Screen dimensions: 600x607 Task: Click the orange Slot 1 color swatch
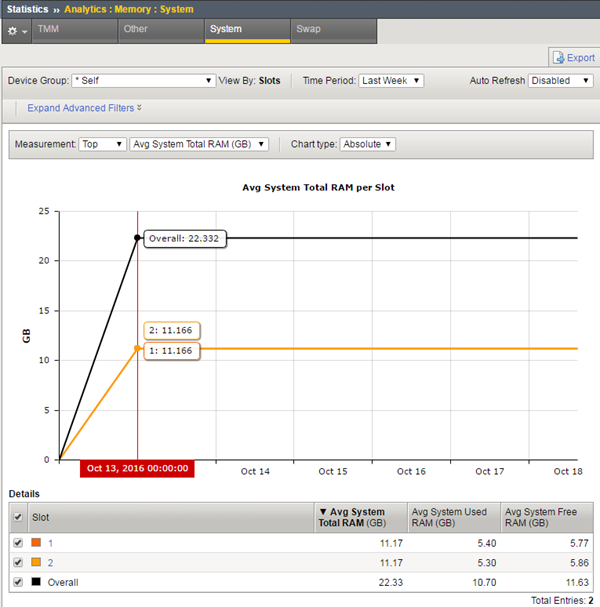pyautogui.click(x=39, y=543)
